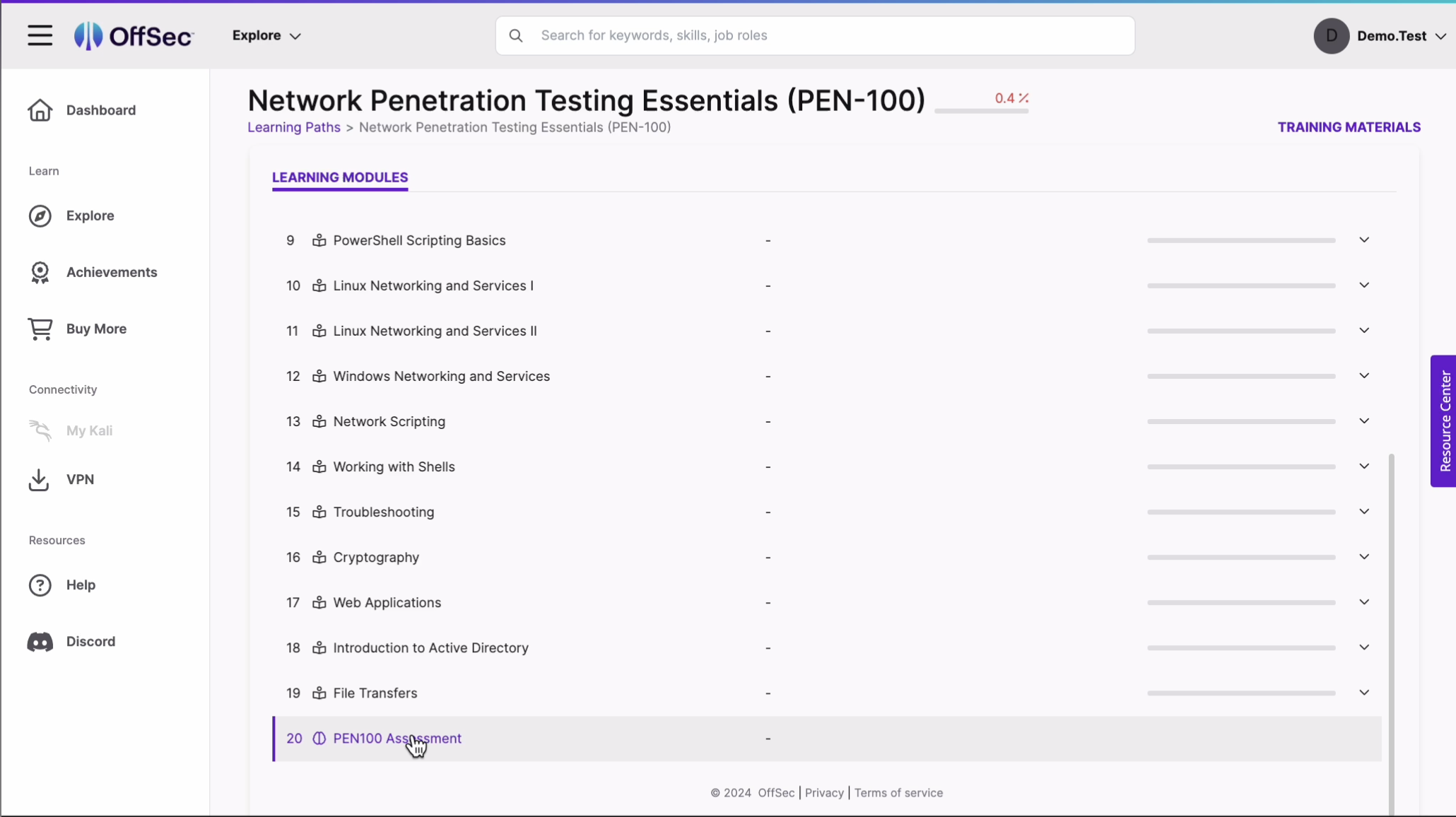The height and width of the screenshot is (817, 1456).
Task: Click the Buy More cart icon
Action: 40,329
